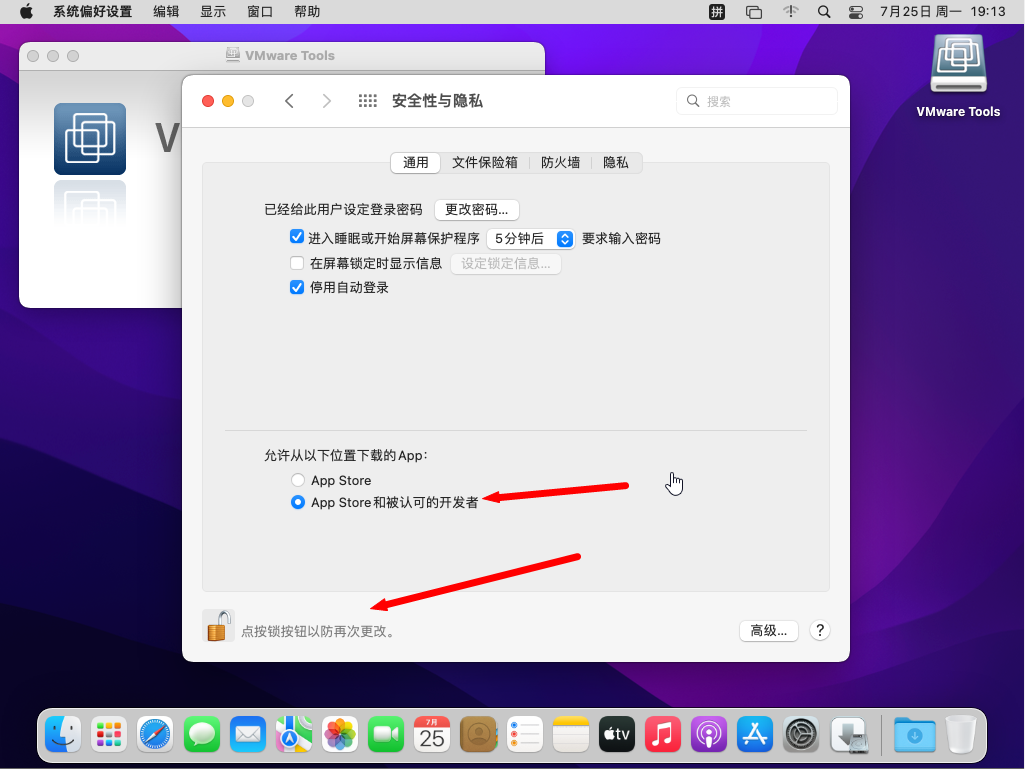Open the window mirroring menu bar icon
This screenshot has height=769, width=1025.
tap(754, 12)
